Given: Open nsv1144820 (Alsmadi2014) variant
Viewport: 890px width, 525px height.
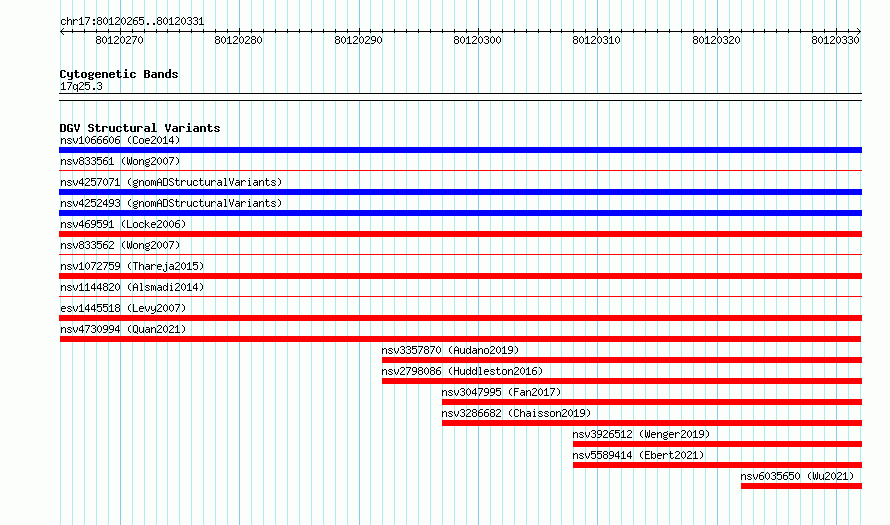Looking at the screenshot, I should [x=132, y=287].
